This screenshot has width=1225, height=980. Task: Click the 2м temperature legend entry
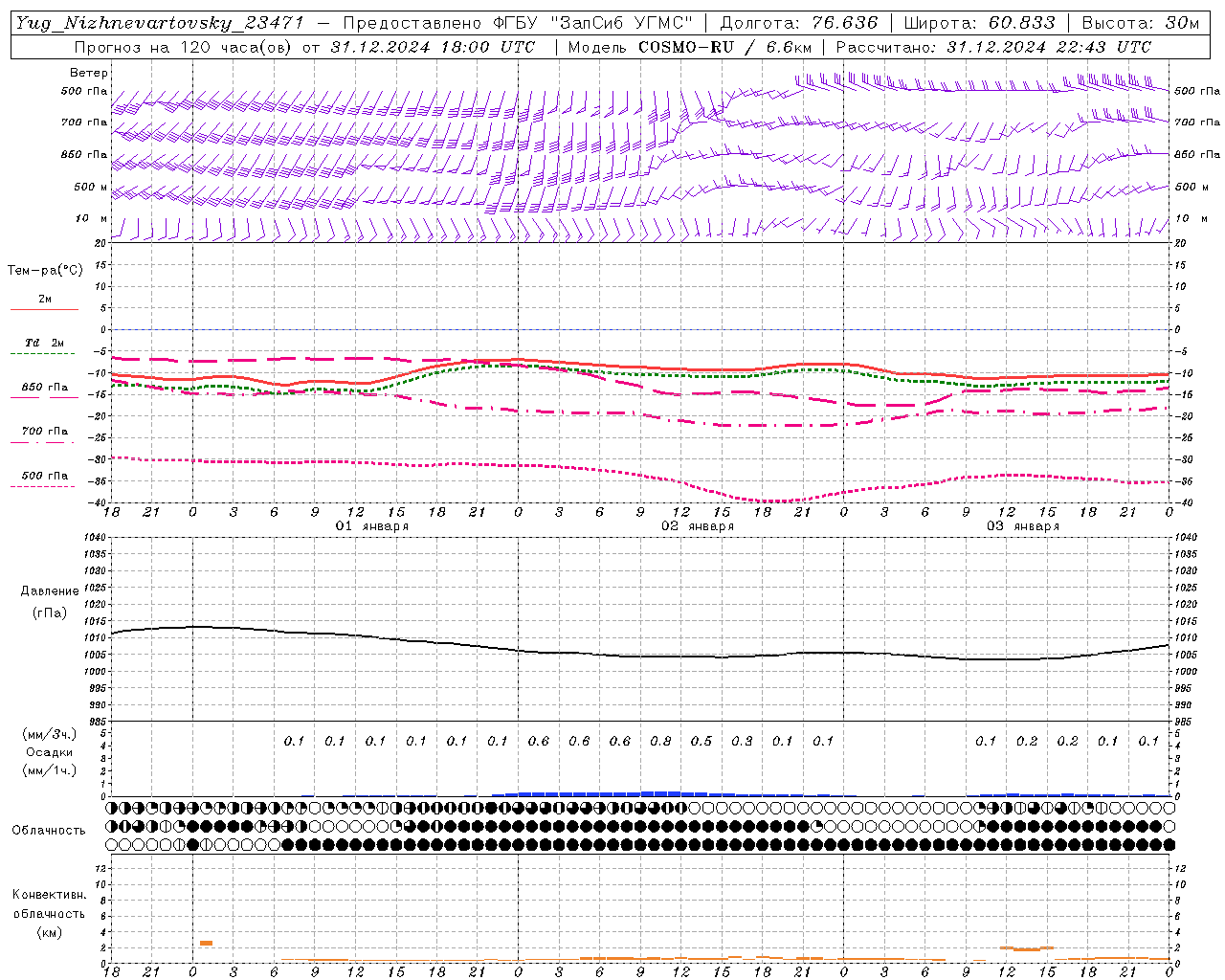point(45,300)
